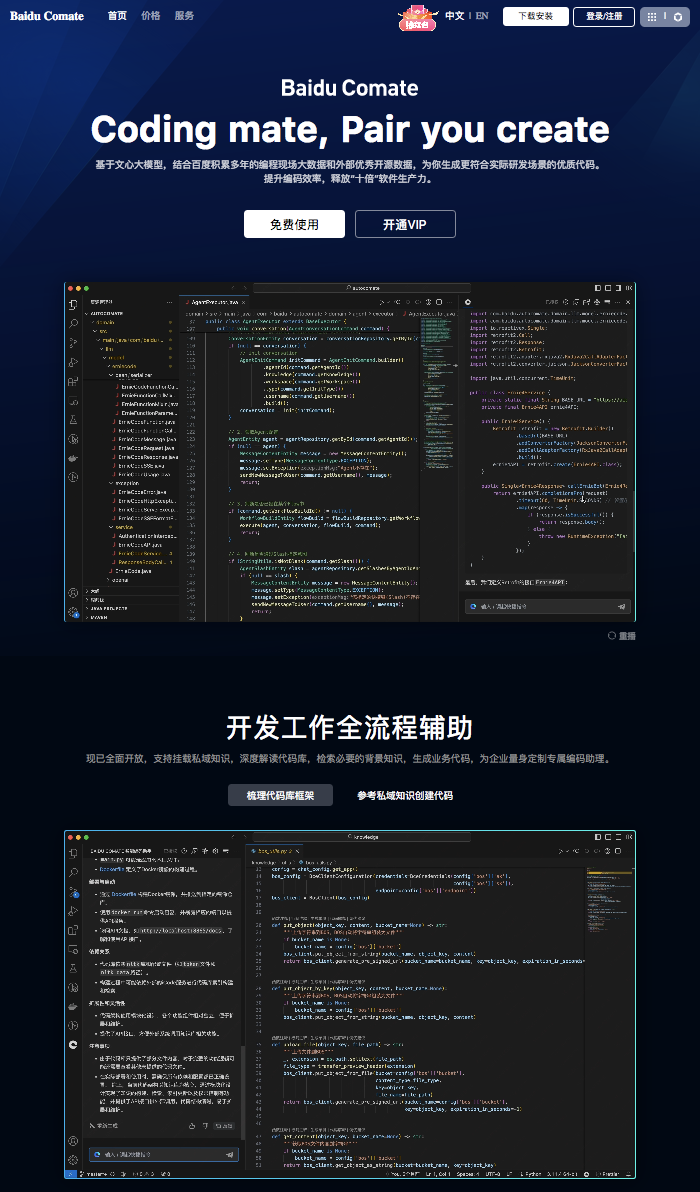700x1192 pixels.
Task: Click the 开通VIP button
Action: (x=405, y=224)
